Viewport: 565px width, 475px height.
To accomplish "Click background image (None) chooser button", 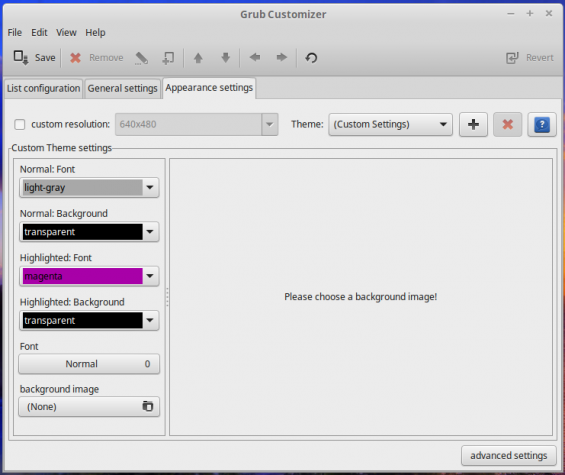I will tap(89, 407).
